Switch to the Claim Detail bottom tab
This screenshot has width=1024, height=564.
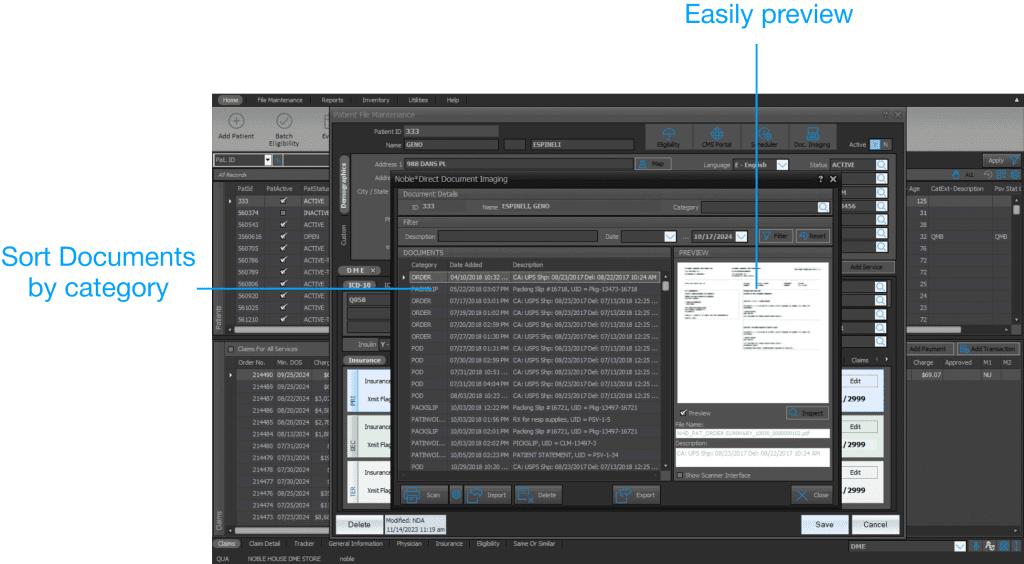tap(264, 543)
